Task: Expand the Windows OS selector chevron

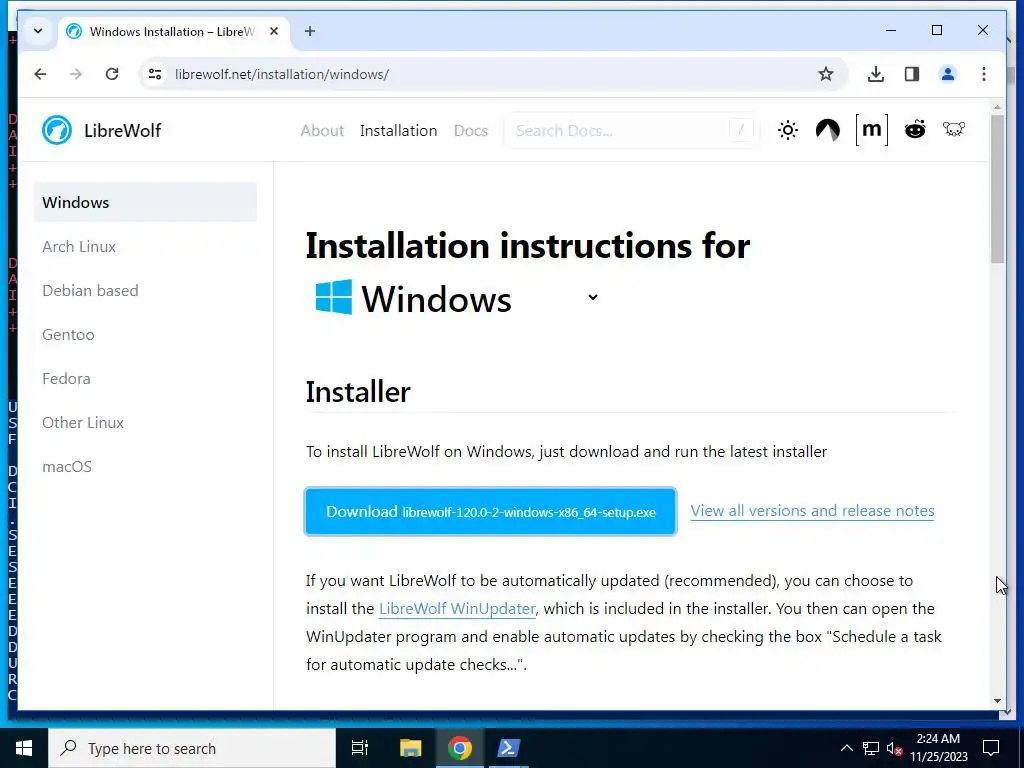Action: 592,297
